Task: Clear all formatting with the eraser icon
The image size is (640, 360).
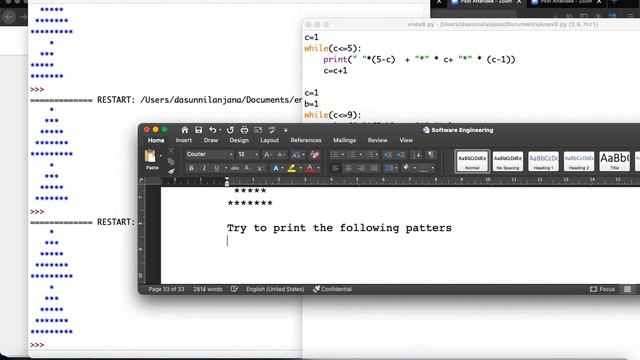Action: [x=315, y=155]
